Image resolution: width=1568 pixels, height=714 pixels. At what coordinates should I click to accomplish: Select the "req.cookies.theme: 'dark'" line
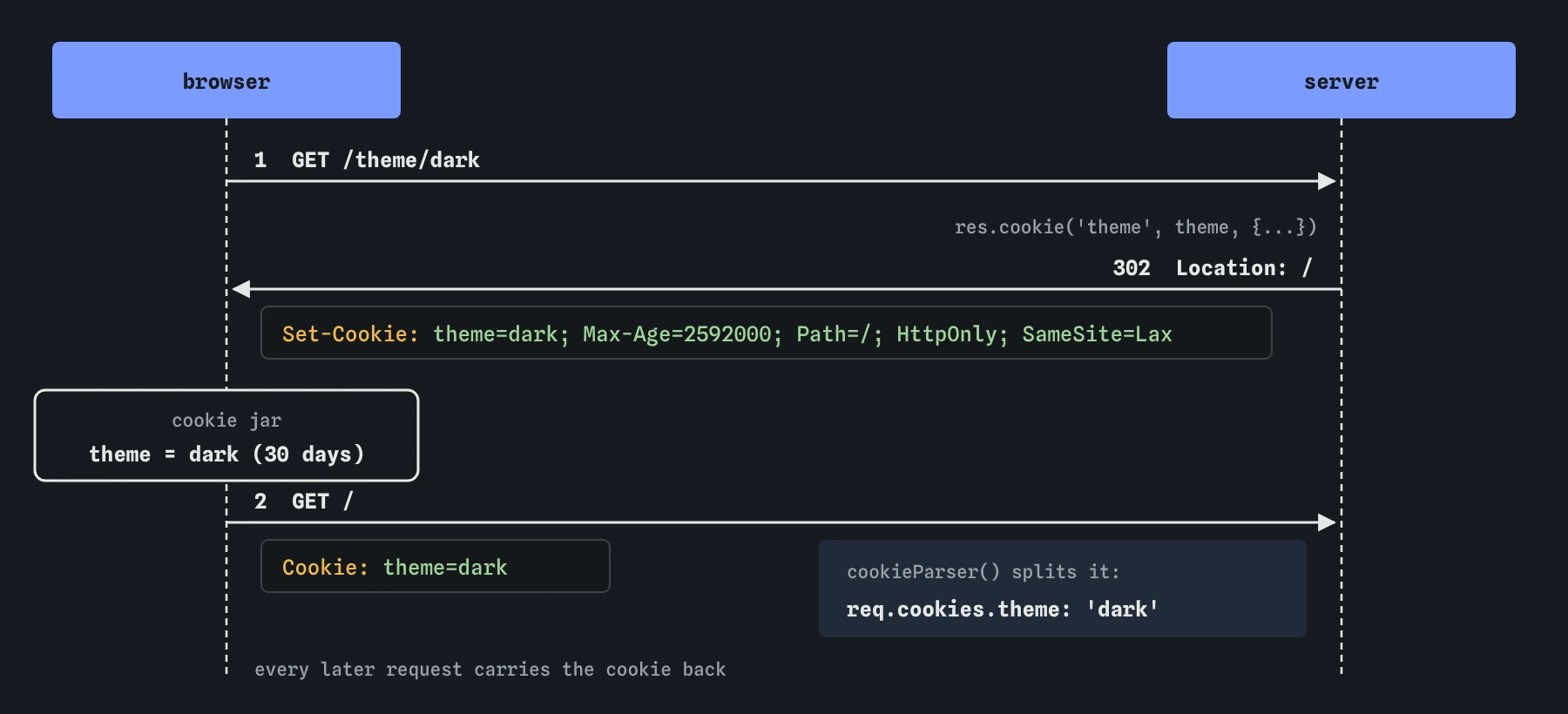click(1002, 610)
